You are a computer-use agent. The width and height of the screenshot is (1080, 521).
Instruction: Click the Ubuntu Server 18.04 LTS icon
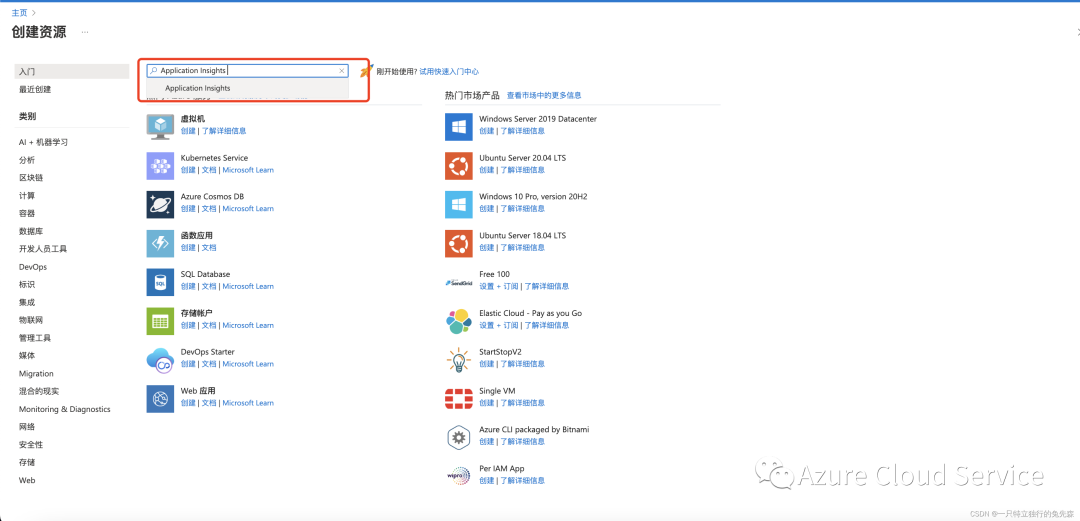[x=459, y=243]
